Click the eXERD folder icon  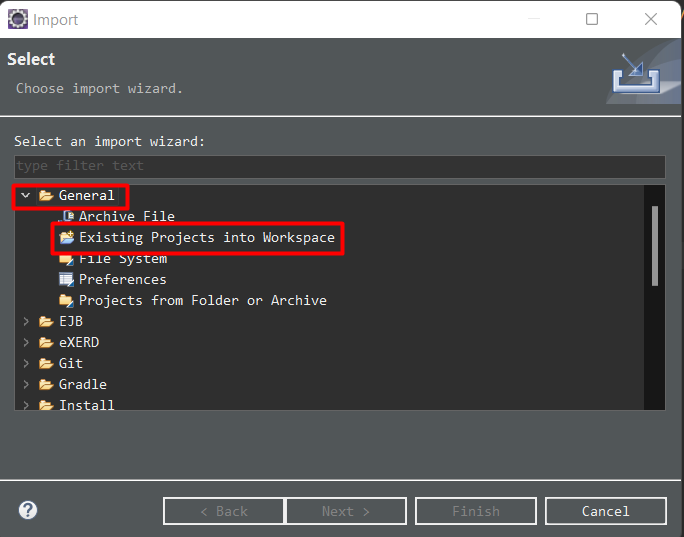[46, 342]
